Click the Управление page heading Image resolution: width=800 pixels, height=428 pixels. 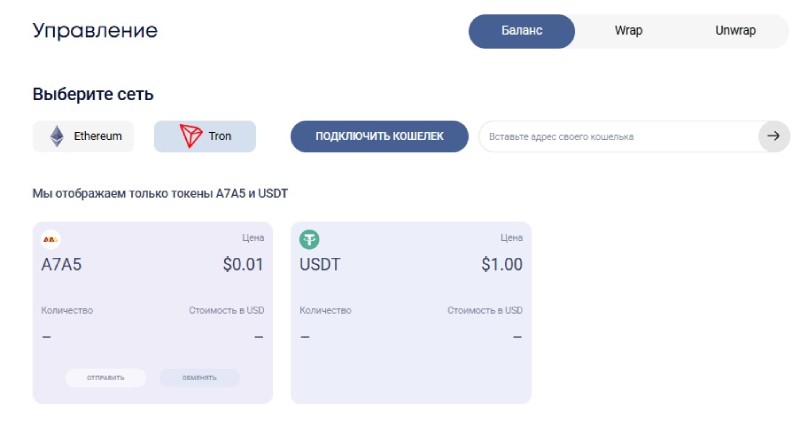95,30
